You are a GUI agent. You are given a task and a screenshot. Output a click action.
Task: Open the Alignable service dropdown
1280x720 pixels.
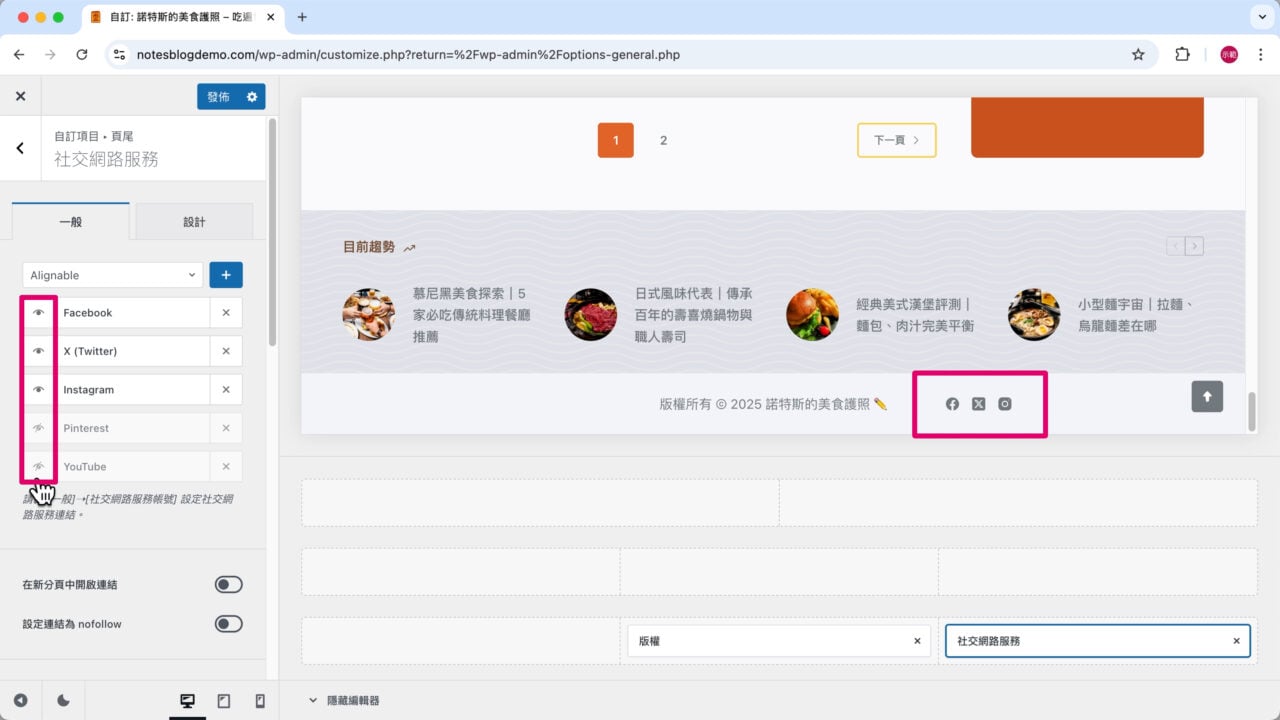pyautogui.click(x=111, y=274)
